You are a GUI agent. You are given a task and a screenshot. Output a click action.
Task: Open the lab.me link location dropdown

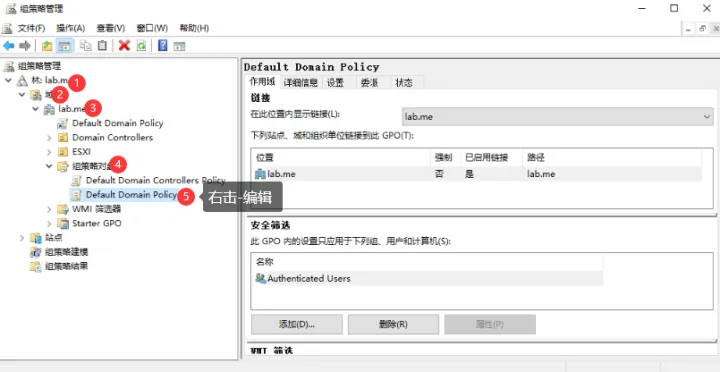pyautogui.click(x=557, y=117)
